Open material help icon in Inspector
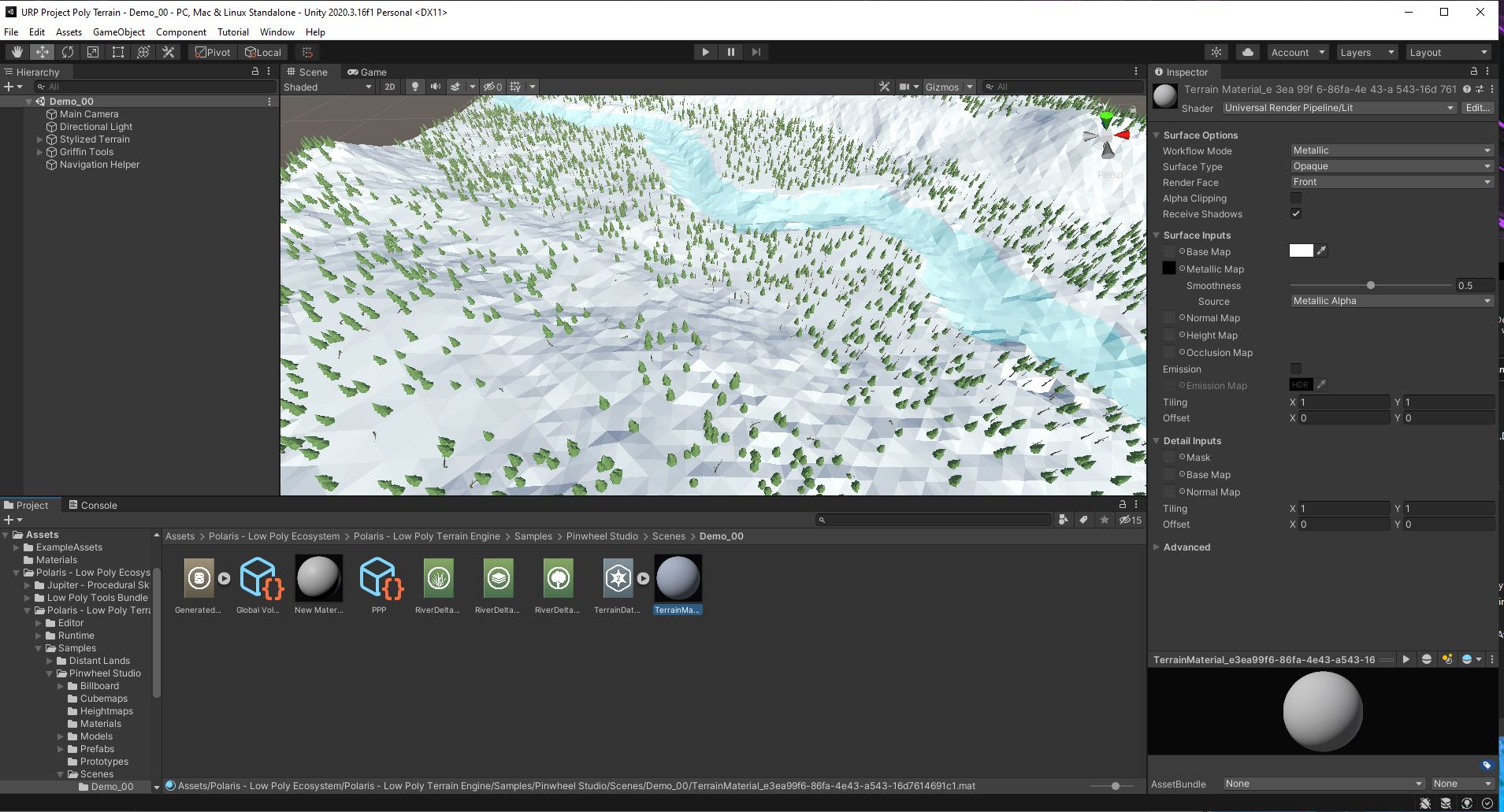The image size is (1504, 812). pyautogui.click(x=1467, y=89)
